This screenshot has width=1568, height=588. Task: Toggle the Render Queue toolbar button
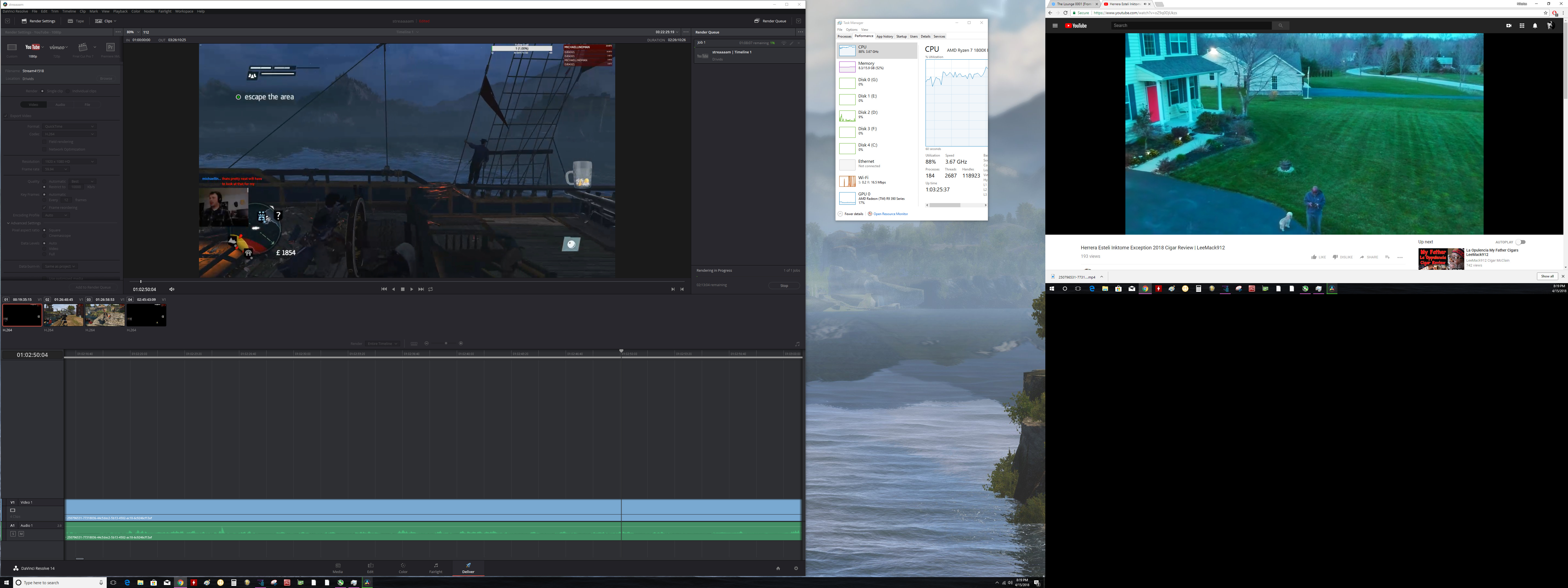[x=770, y=21]
